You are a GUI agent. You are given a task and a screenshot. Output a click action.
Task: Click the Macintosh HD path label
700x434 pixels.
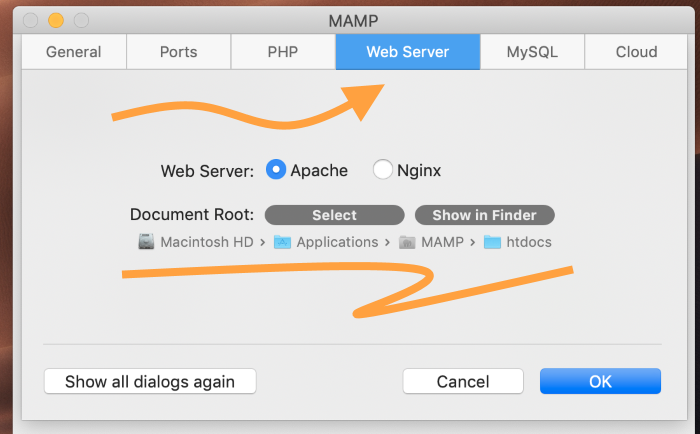pyautogui.click(x=207, y=242)
